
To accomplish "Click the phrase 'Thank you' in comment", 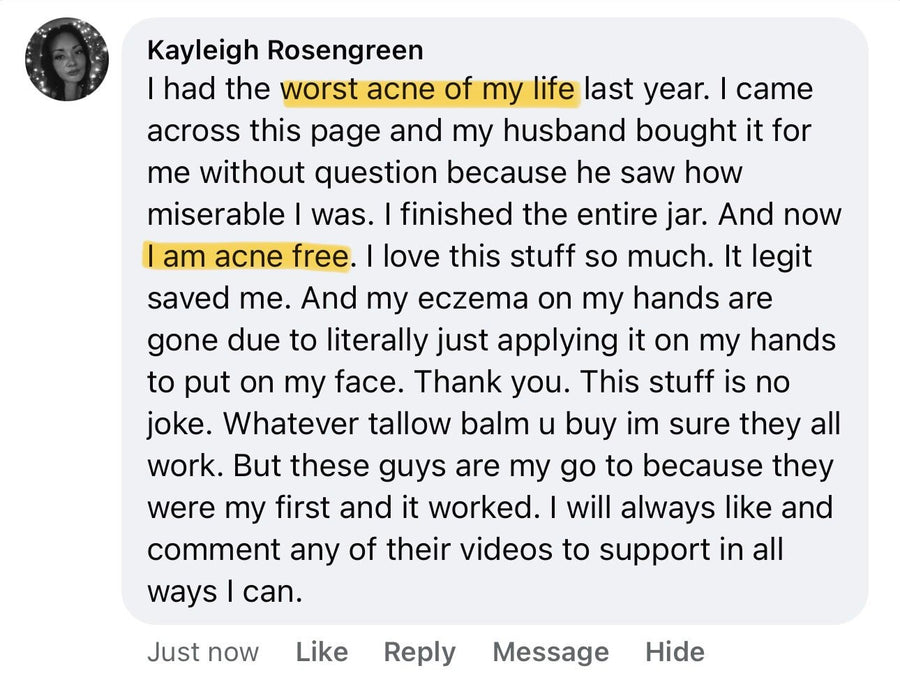I will 490,382.
